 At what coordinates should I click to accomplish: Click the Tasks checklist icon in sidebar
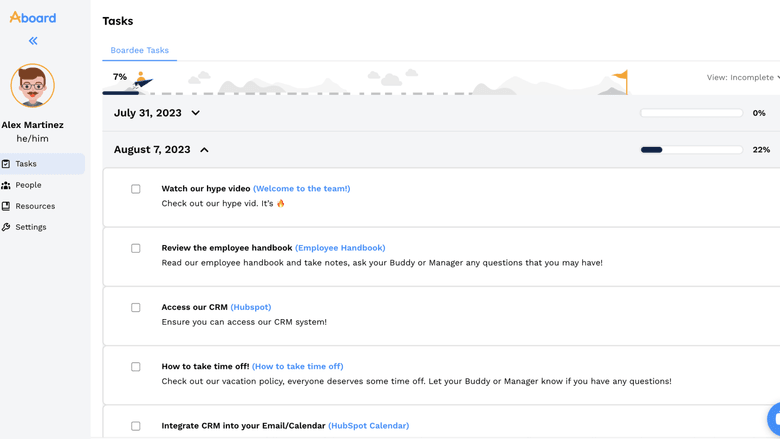click(6, 164)
